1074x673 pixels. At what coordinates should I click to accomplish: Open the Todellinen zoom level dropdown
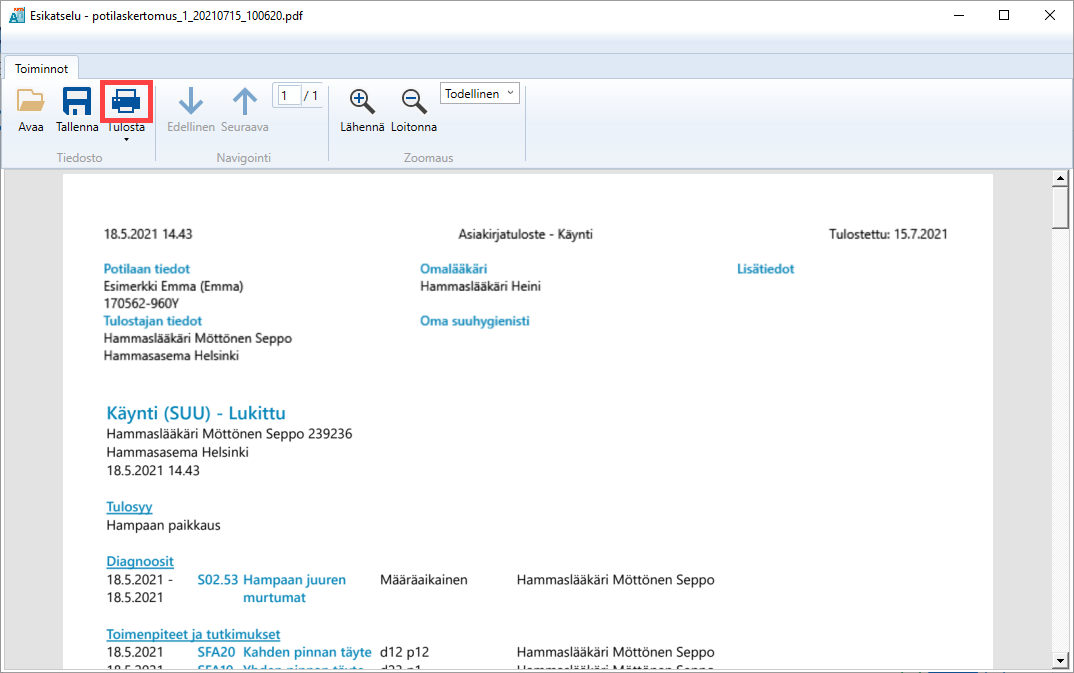click(x=479, y=93)
